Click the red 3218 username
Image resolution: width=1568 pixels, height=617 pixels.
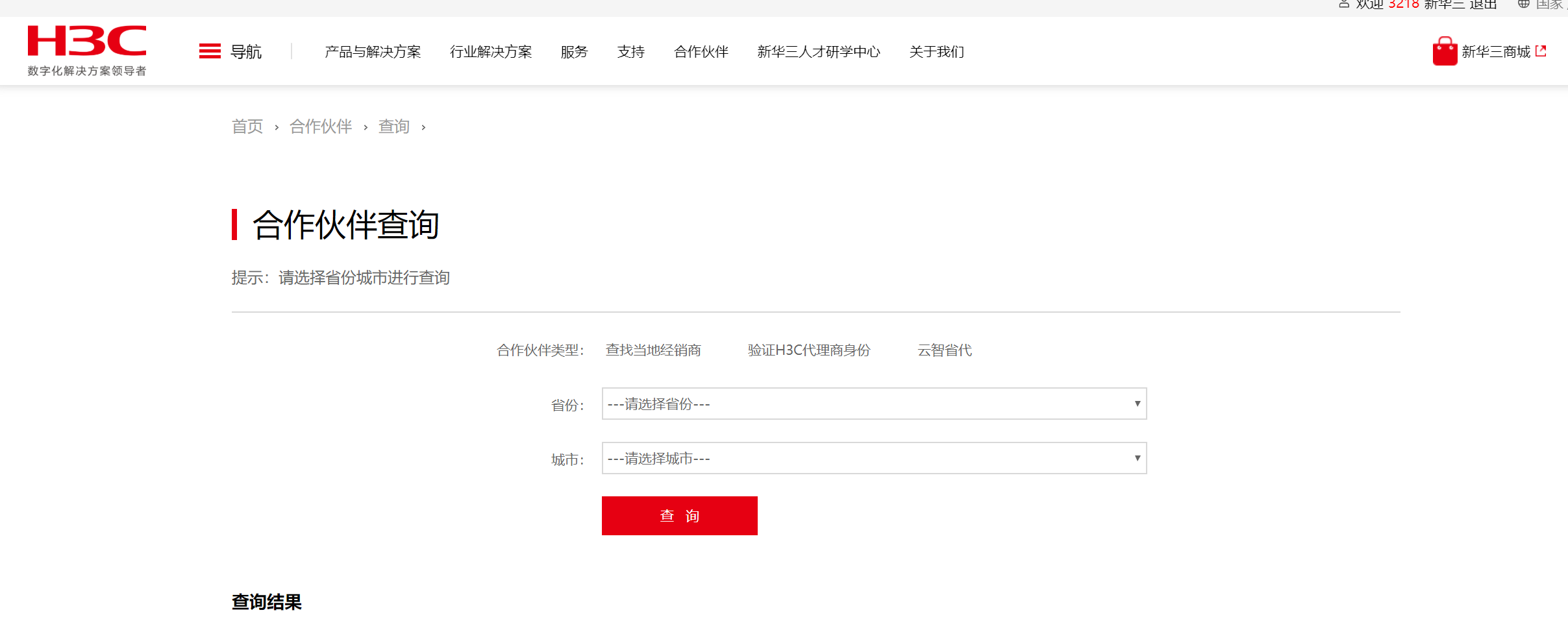pyautogui.click(x=1404, y=5)
